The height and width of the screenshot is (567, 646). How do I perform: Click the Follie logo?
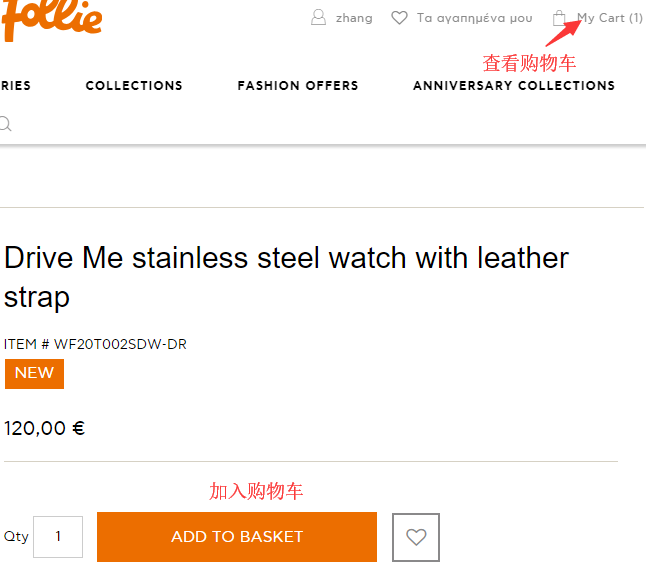(51, 19)
